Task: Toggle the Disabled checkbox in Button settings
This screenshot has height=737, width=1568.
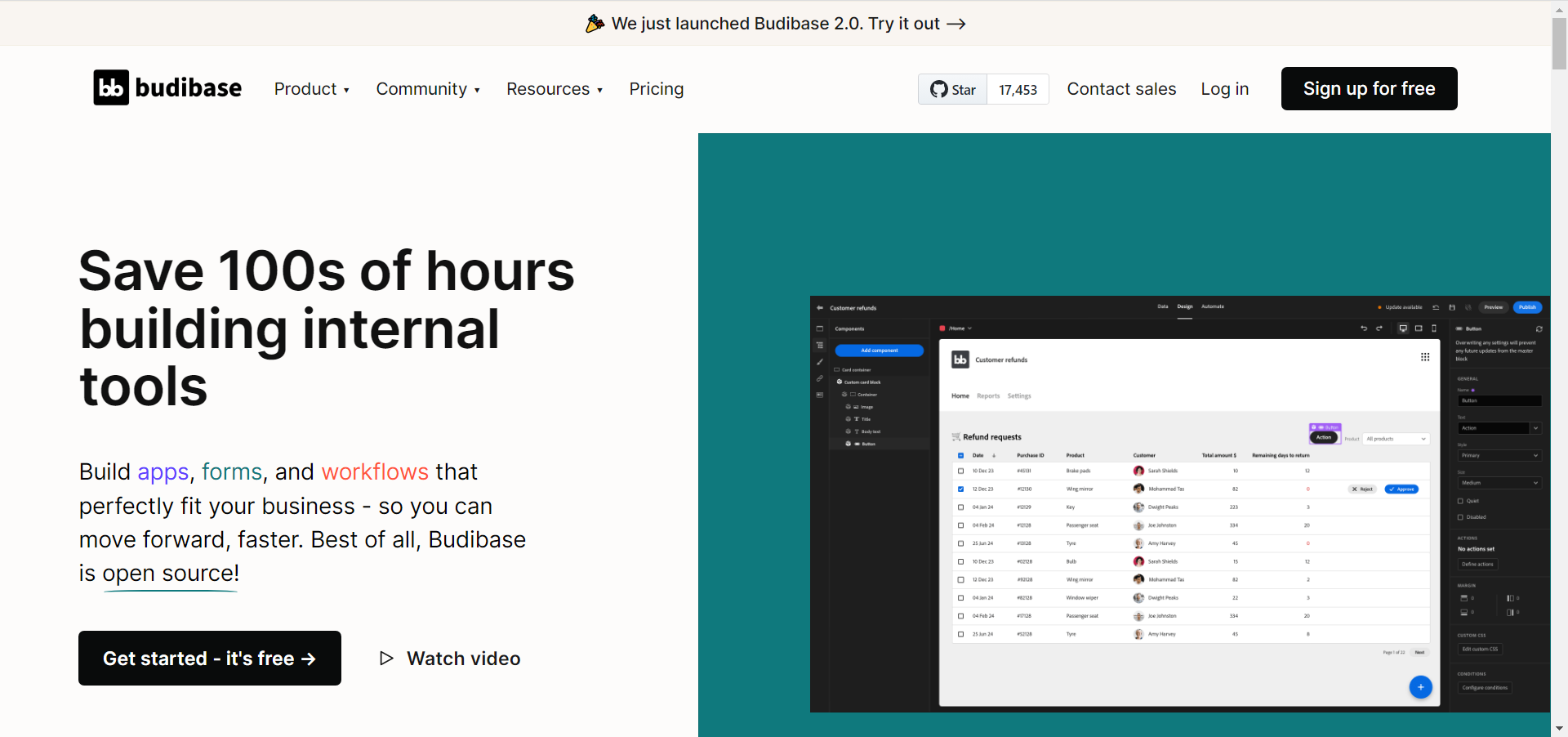Action: click(x=1460, y=517)
